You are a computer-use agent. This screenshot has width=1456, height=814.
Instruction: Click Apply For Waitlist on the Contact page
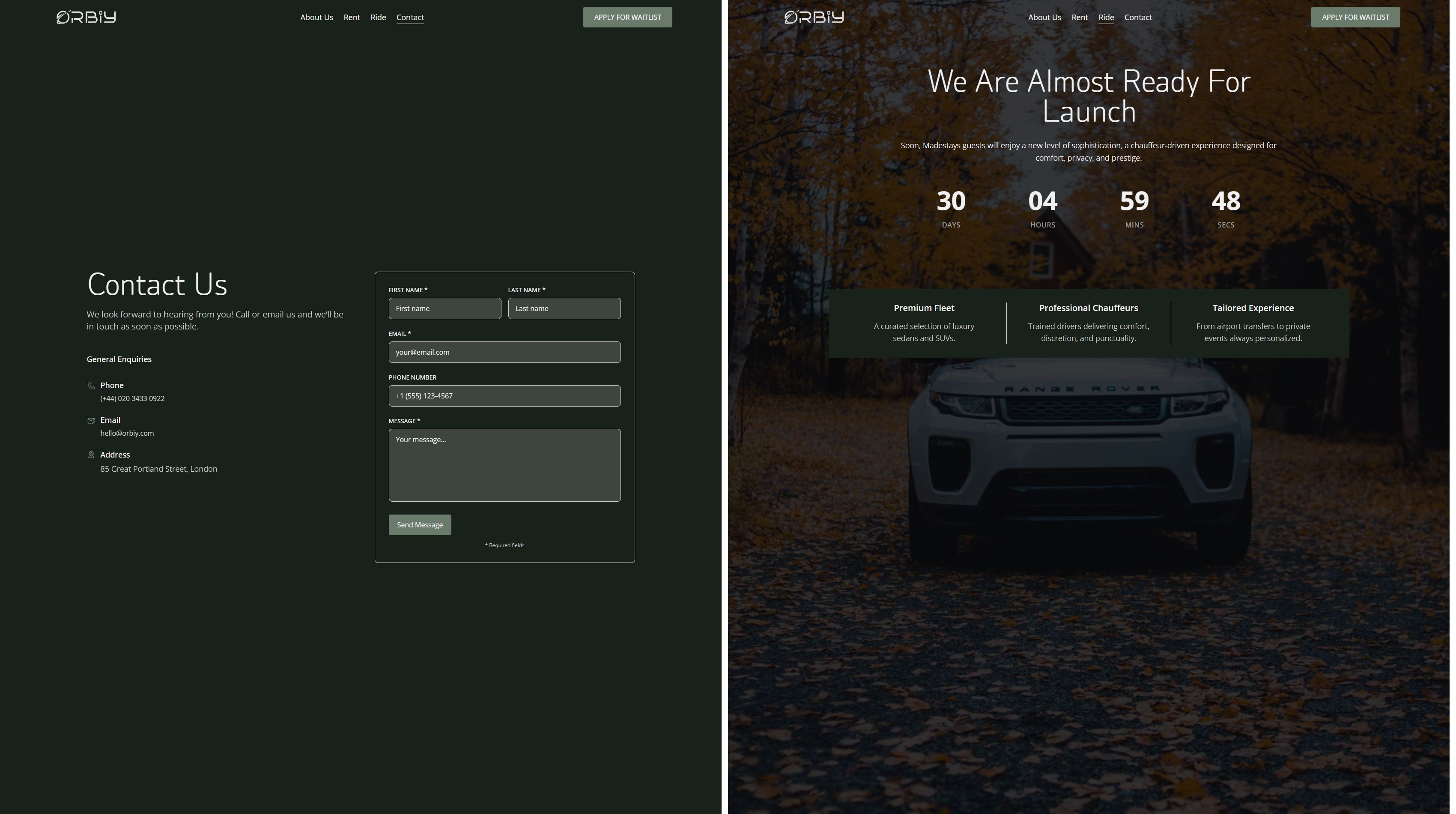[x=627, y=17]
